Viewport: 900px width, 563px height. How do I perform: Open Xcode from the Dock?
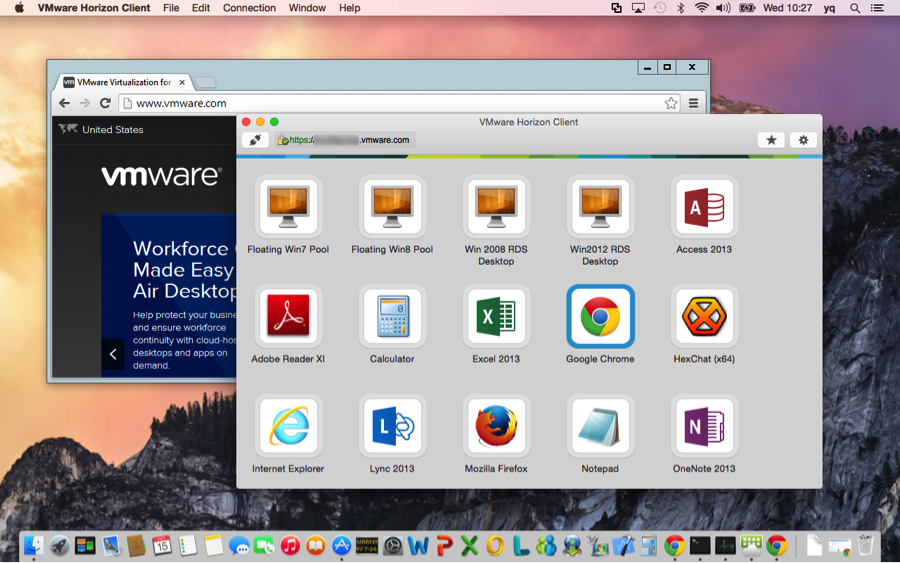623,545
